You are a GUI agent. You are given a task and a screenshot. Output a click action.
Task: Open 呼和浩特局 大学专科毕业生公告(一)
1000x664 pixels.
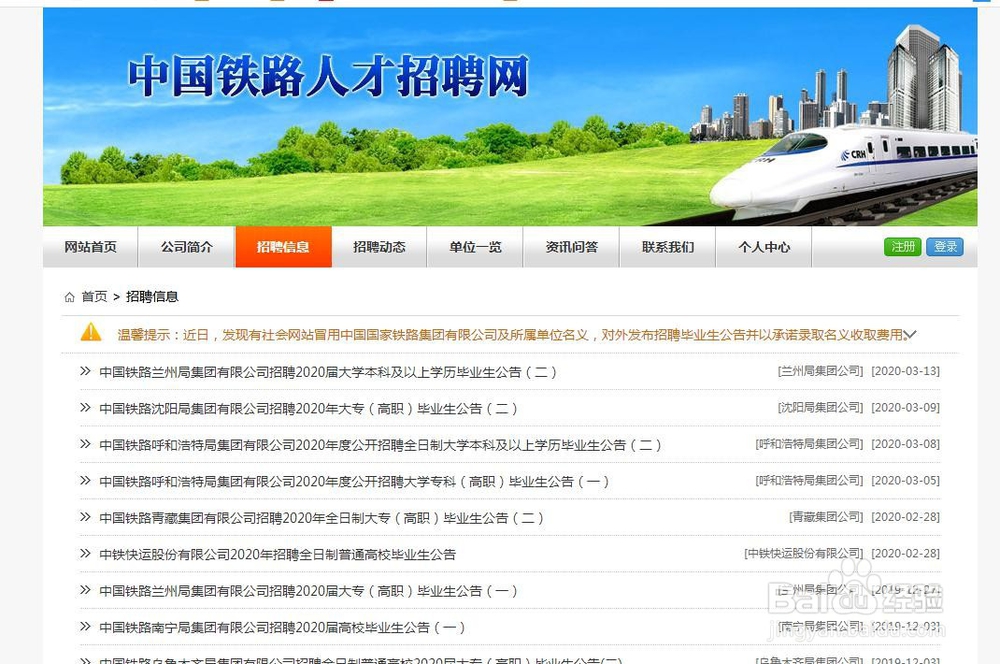point(354,481)
